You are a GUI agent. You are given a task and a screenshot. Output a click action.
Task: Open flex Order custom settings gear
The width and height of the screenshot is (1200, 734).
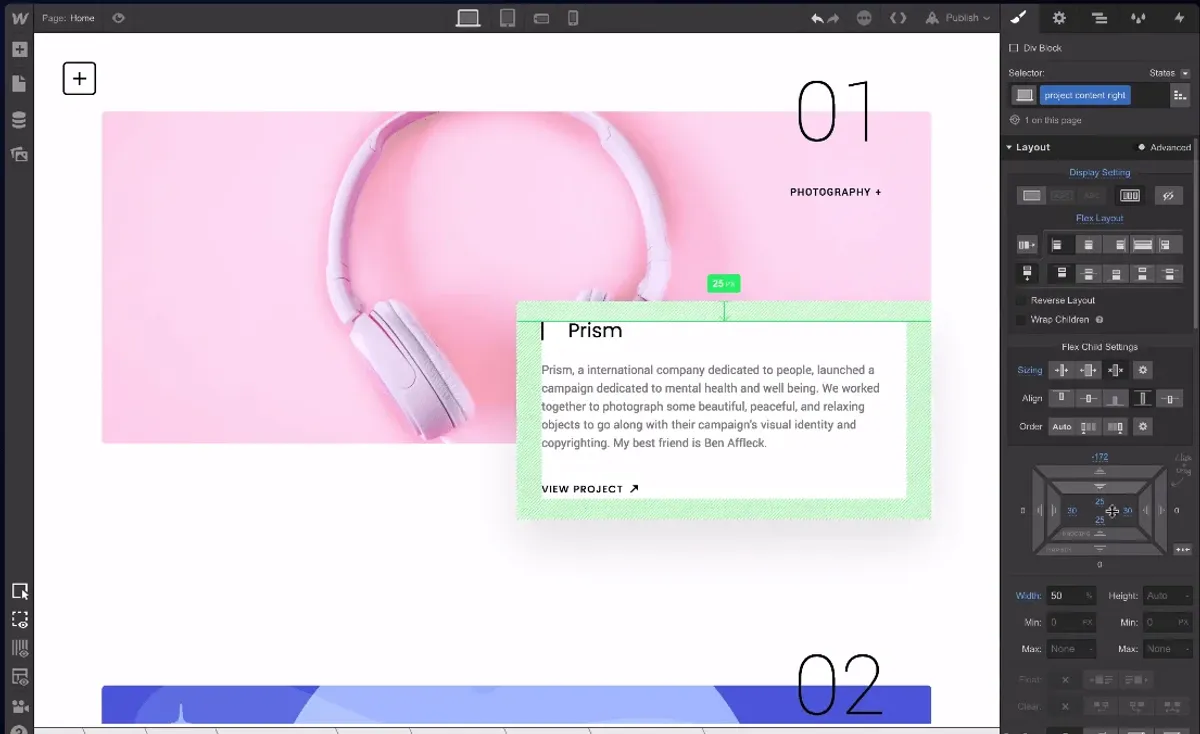coord(1144,427)
